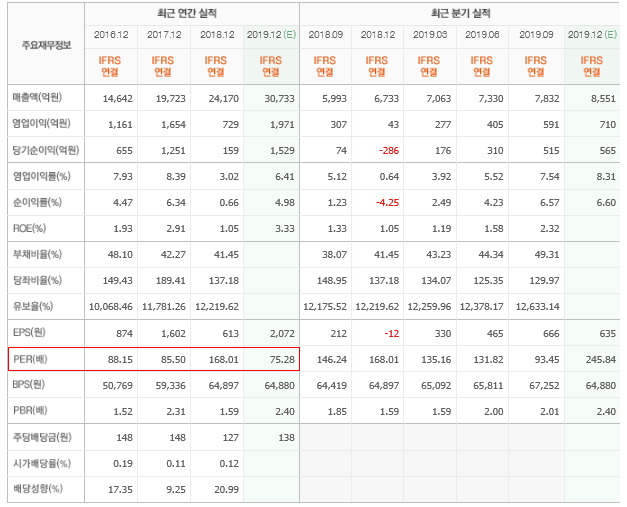Select the BPS value '67,252'
This screenshot has width=627, height=507.
544,385
